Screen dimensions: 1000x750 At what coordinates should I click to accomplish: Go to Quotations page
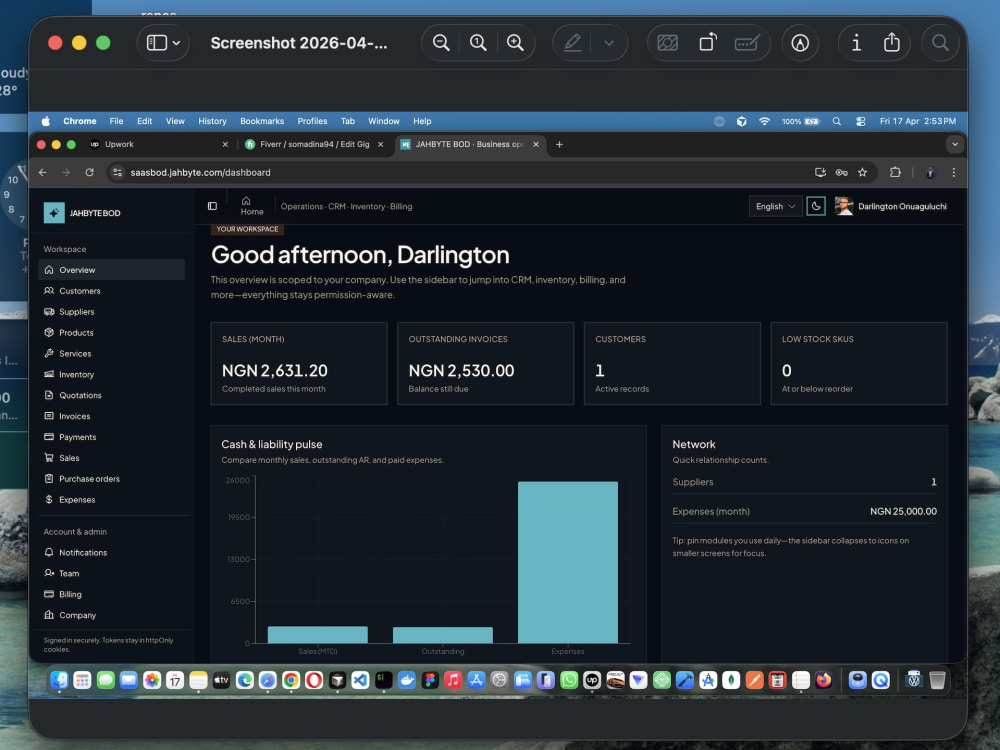112,395
